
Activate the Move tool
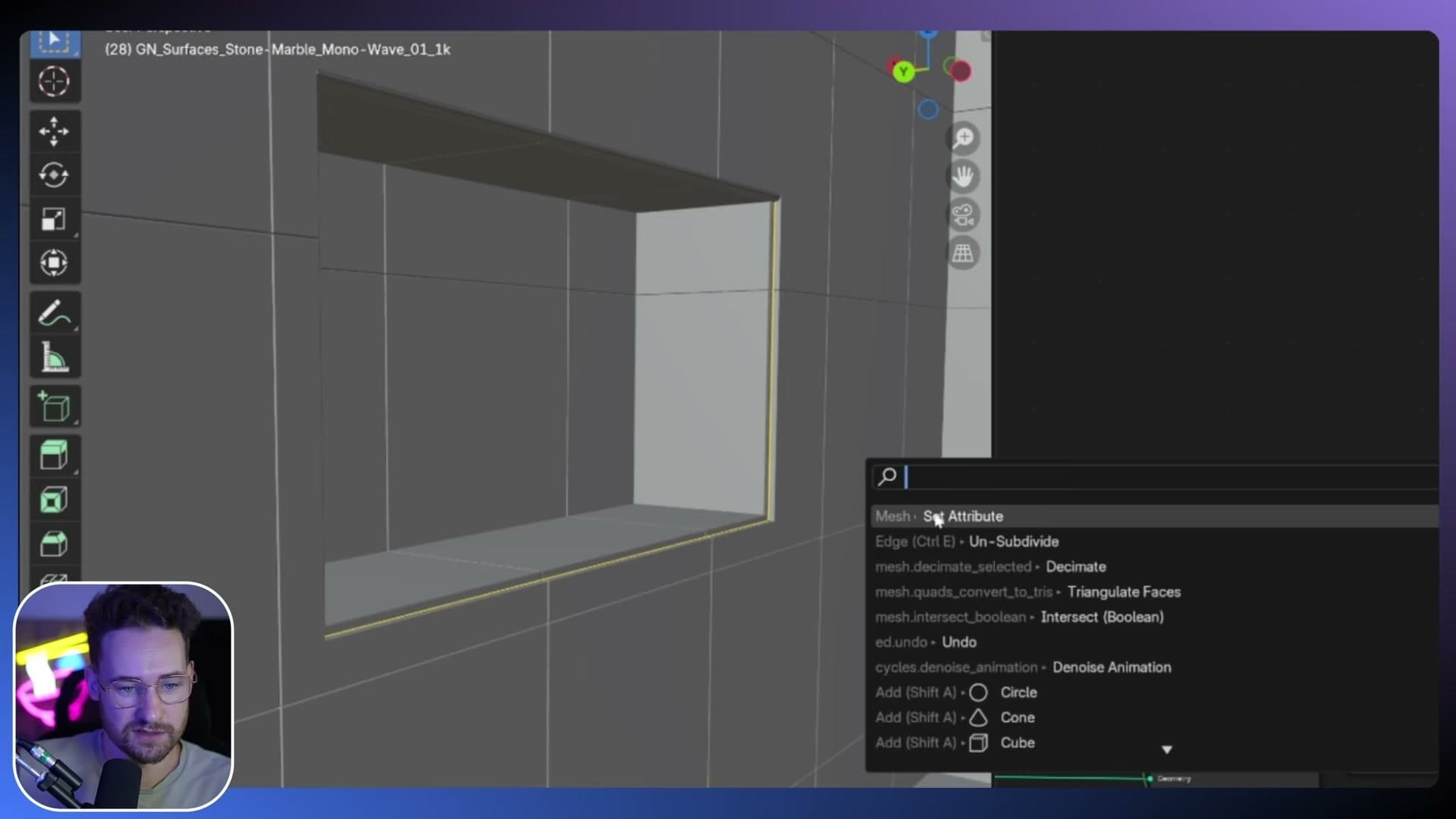pos(54,131)
